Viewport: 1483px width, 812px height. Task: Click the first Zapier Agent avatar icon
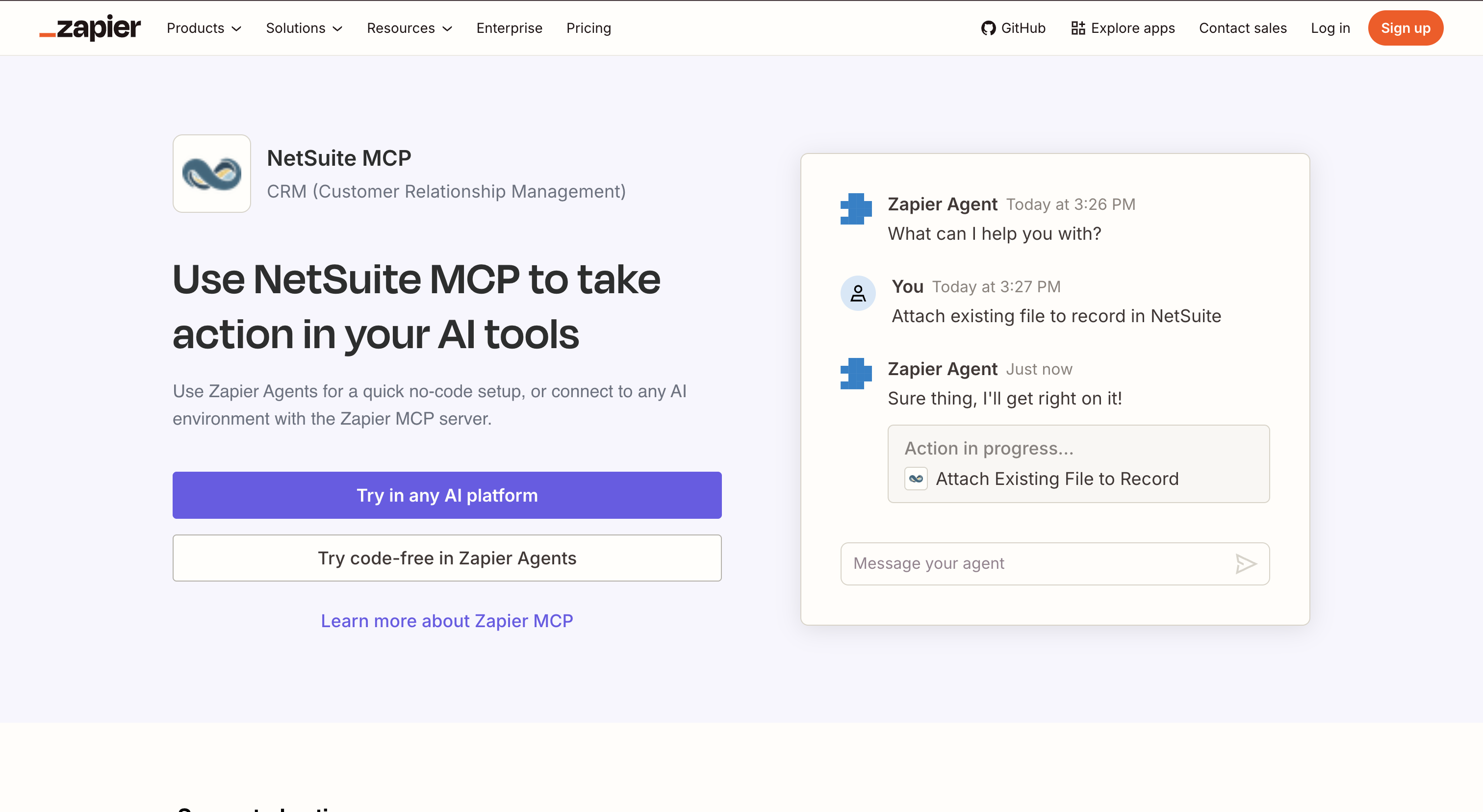856,209
